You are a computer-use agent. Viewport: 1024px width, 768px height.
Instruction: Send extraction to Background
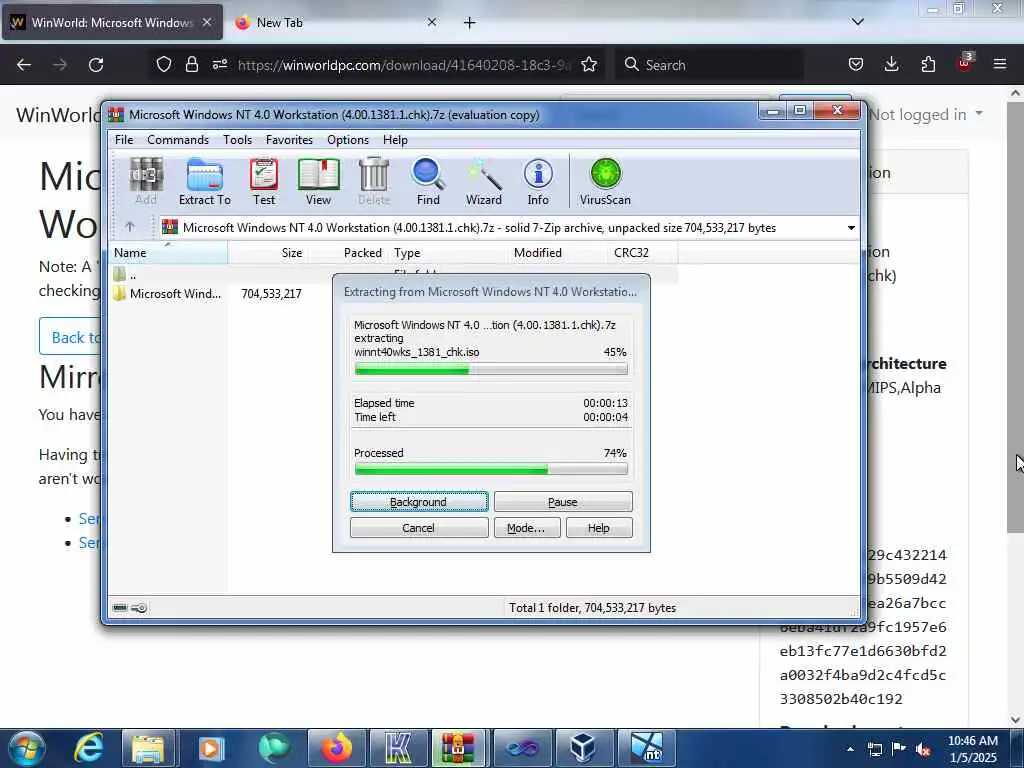point(419,502)
